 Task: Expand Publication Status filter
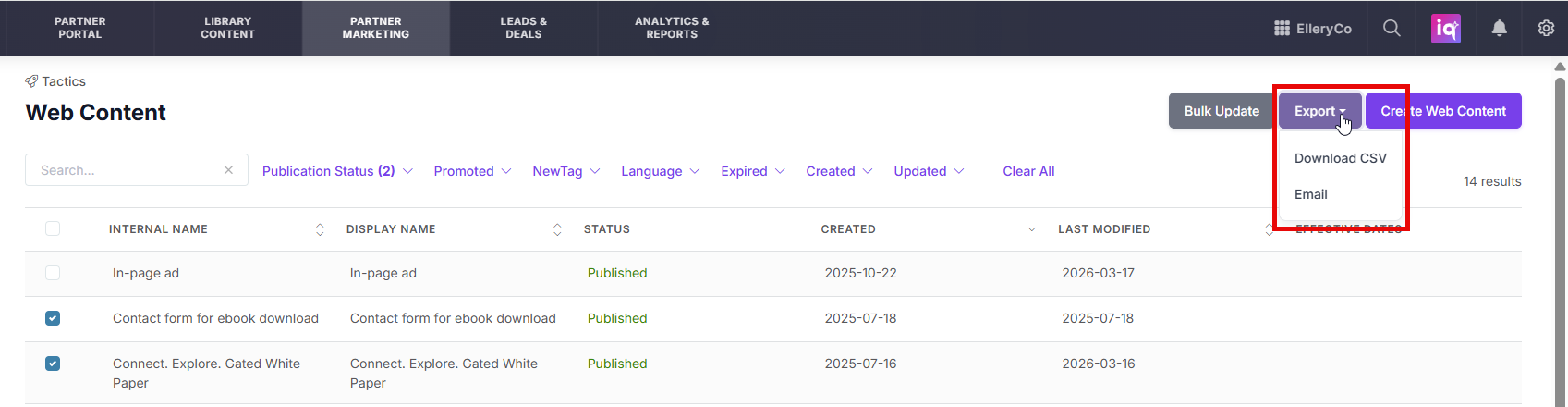(337, 171)
